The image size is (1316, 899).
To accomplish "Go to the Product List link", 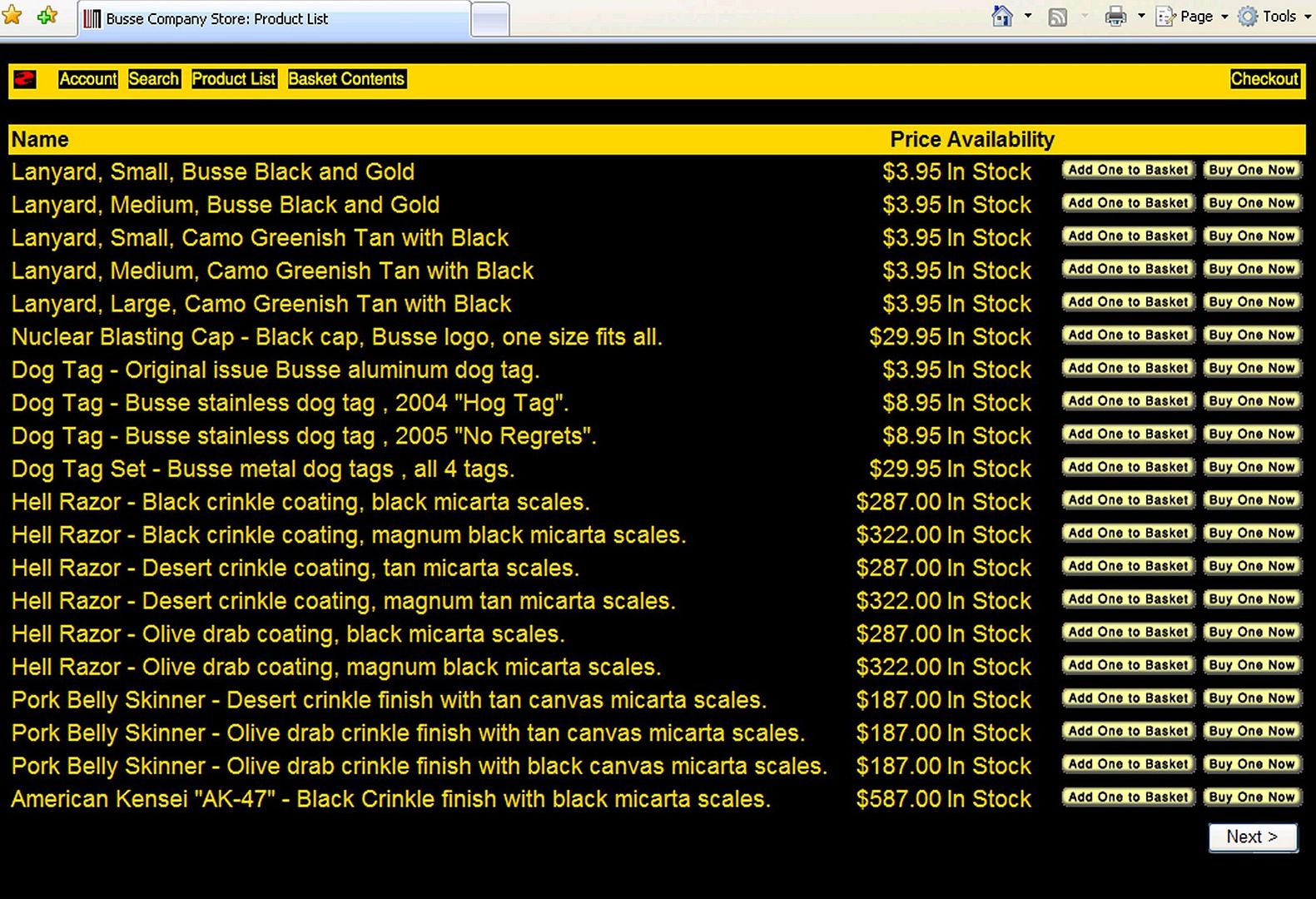I will coord(234,79).
